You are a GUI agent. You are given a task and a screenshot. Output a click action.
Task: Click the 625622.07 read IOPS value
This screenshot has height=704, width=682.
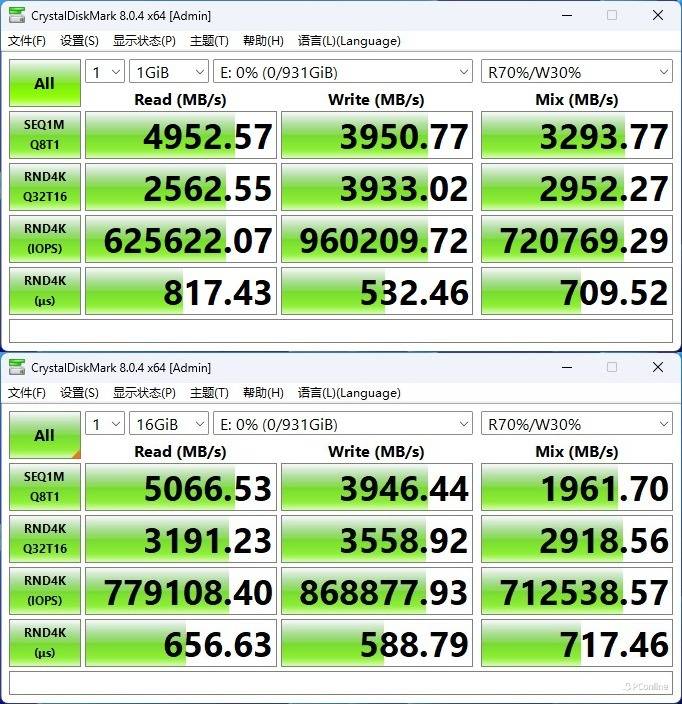181,239
